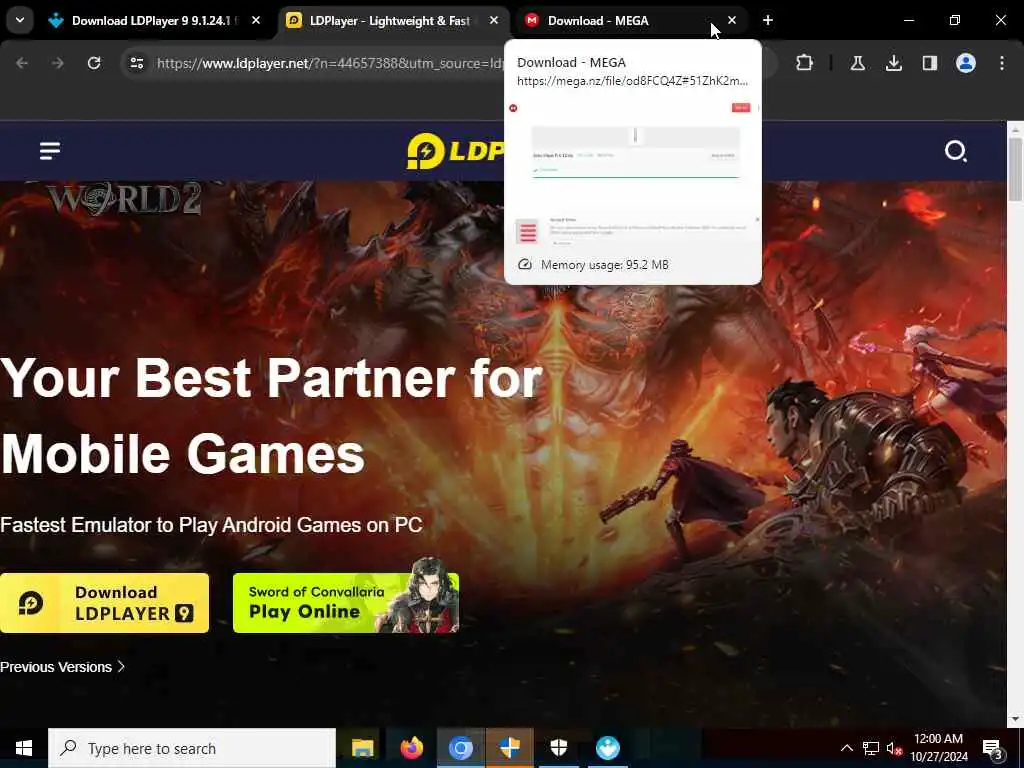Viewport: 1024px width, 768px height.
Task: Click the muted volume tray icon
Action: 894,748
